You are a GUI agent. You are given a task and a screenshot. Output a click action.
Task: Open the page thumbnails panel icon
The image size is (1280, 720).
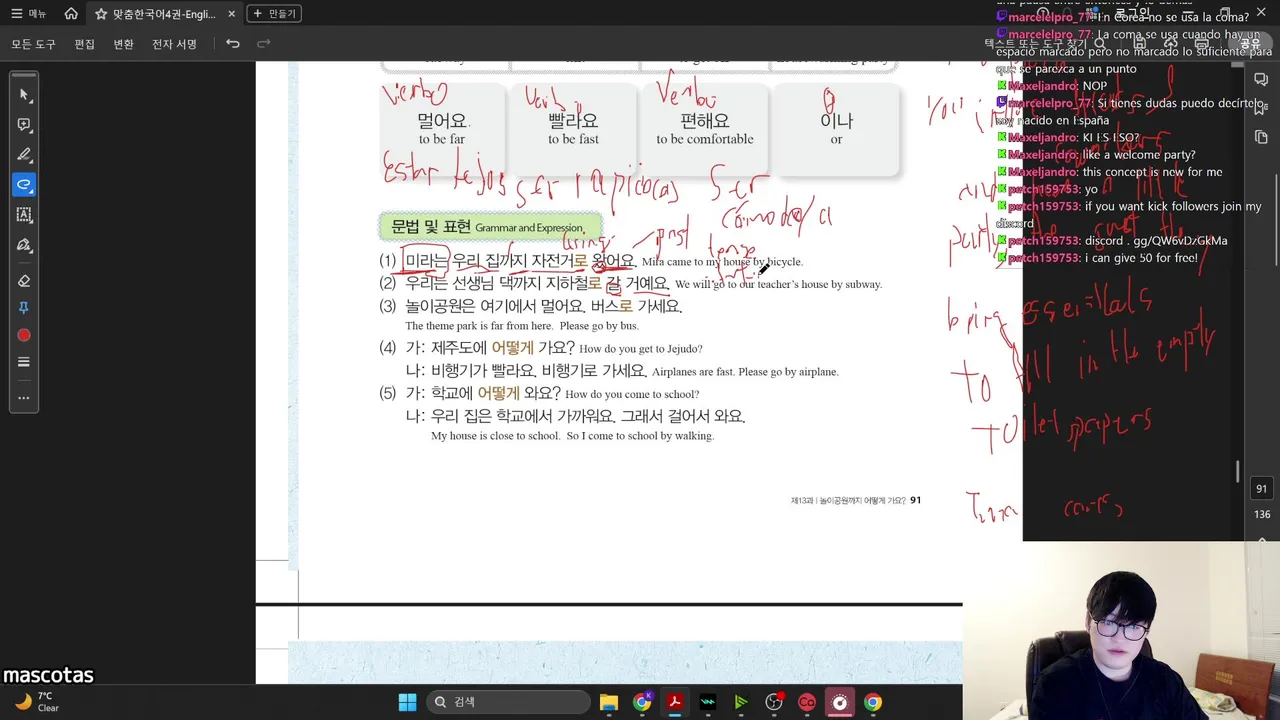1262,138
